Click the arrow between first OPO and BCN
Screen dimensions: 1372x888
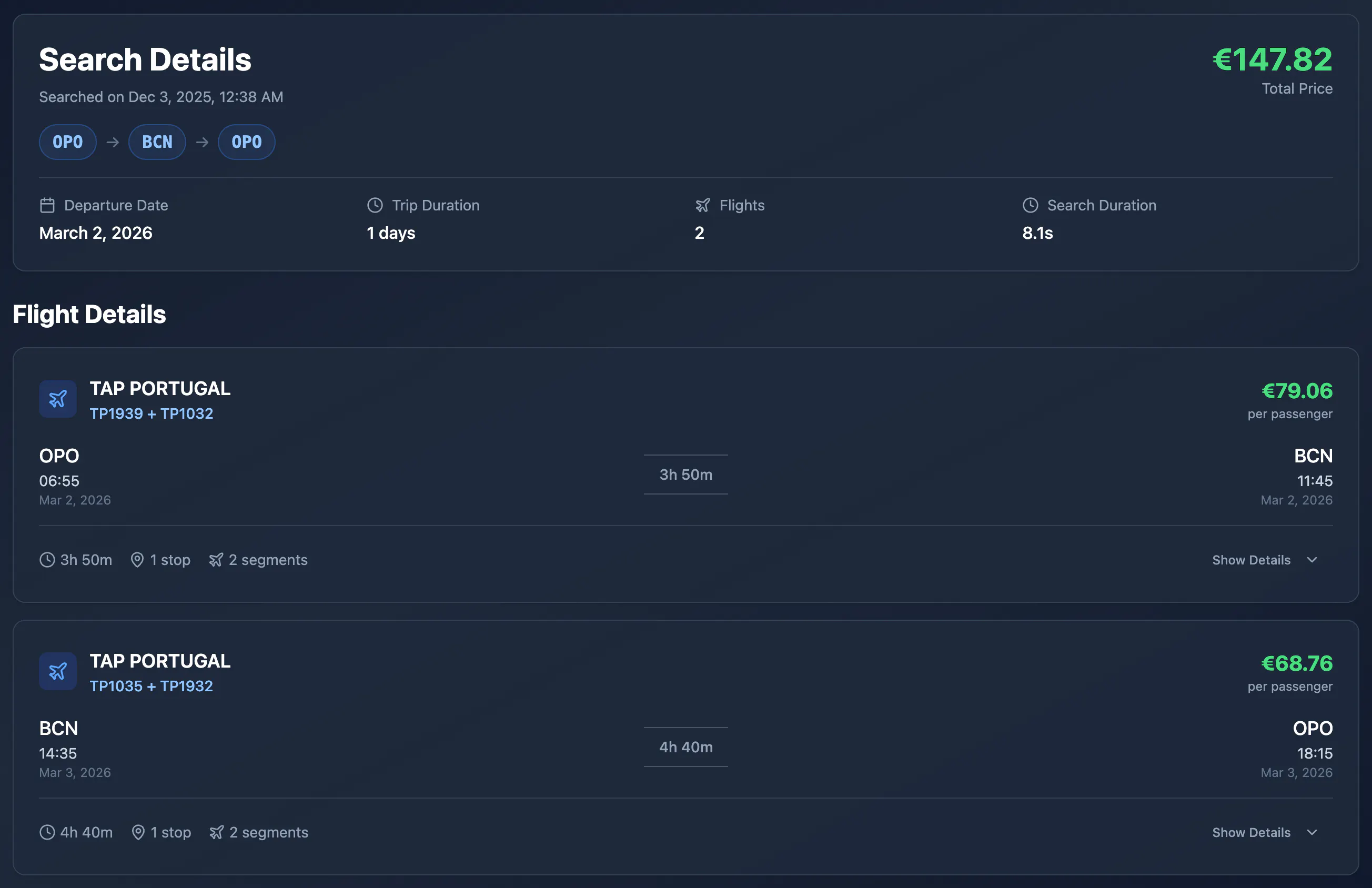pyautogui.click(x=113, y=142)
